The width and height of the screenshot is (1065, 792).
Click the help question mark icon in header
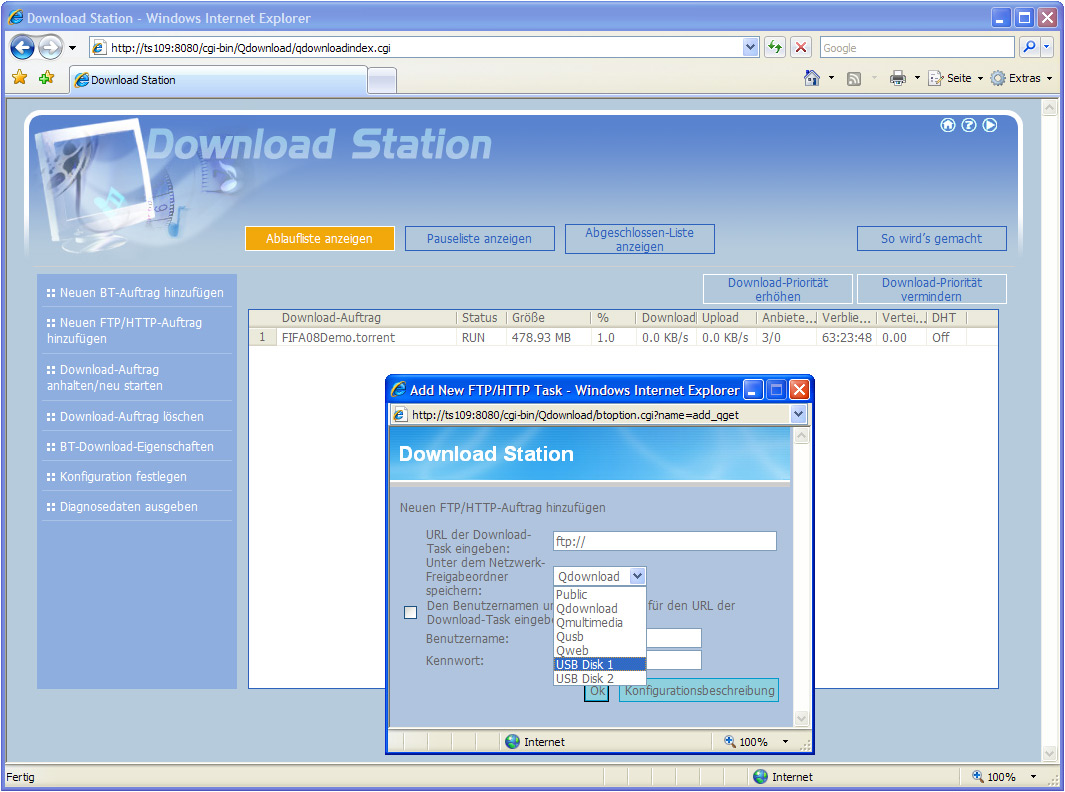point(969,125)
